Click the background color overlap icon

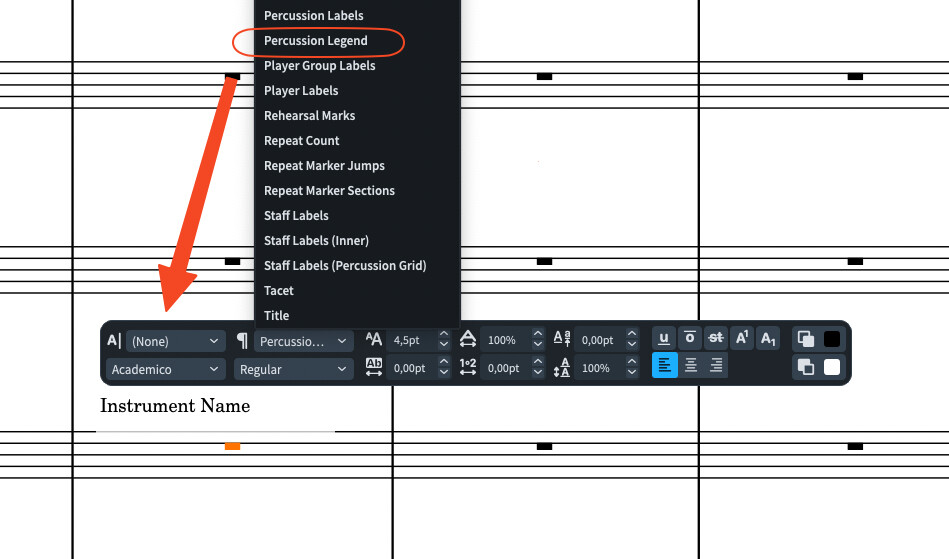(x=806, y=367)
